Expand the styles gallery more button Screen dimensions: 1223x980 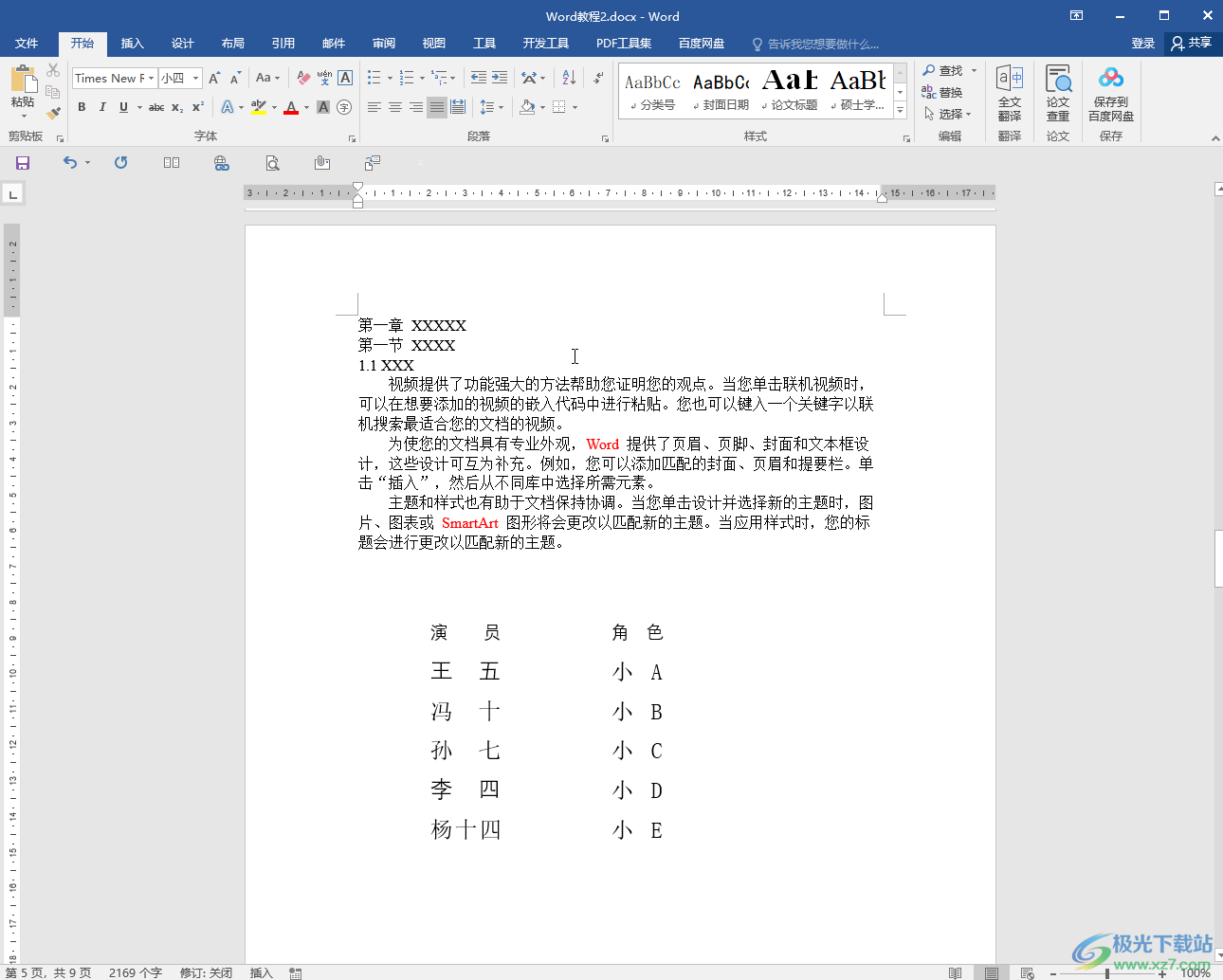click(900, 111)
